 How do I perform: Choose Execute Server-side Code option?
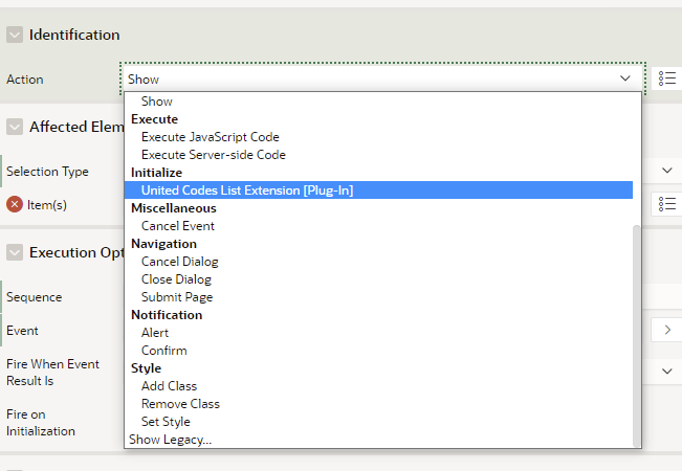click(x=378, y=155)
